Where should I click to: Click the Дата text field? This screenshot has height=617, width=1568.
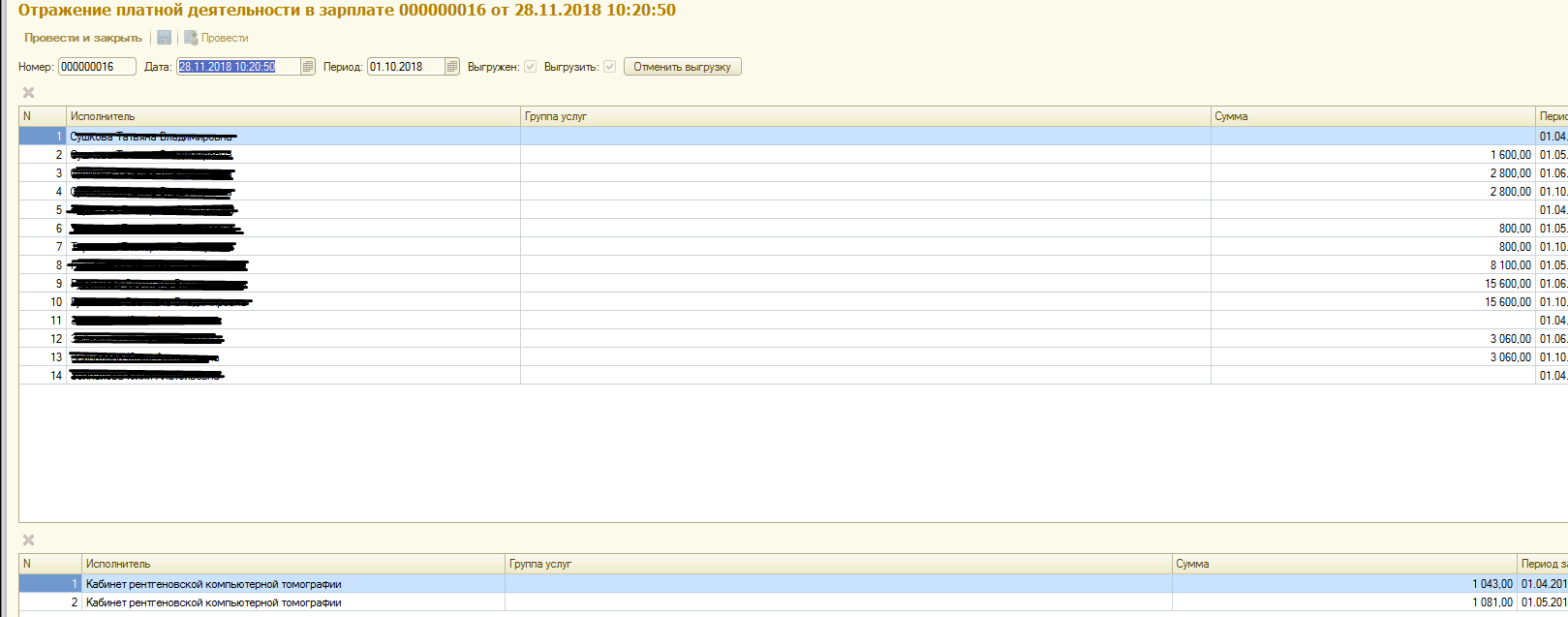pyautogui.click(x=237, y=67)
